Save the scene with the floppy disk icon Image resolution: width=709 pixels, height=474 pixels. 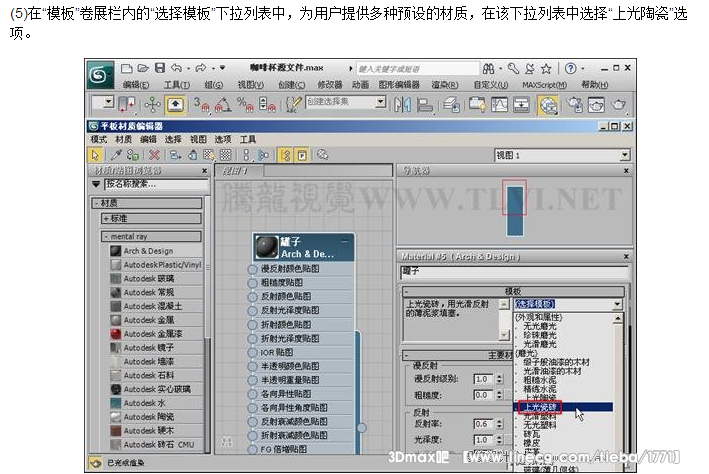(160, 68)
